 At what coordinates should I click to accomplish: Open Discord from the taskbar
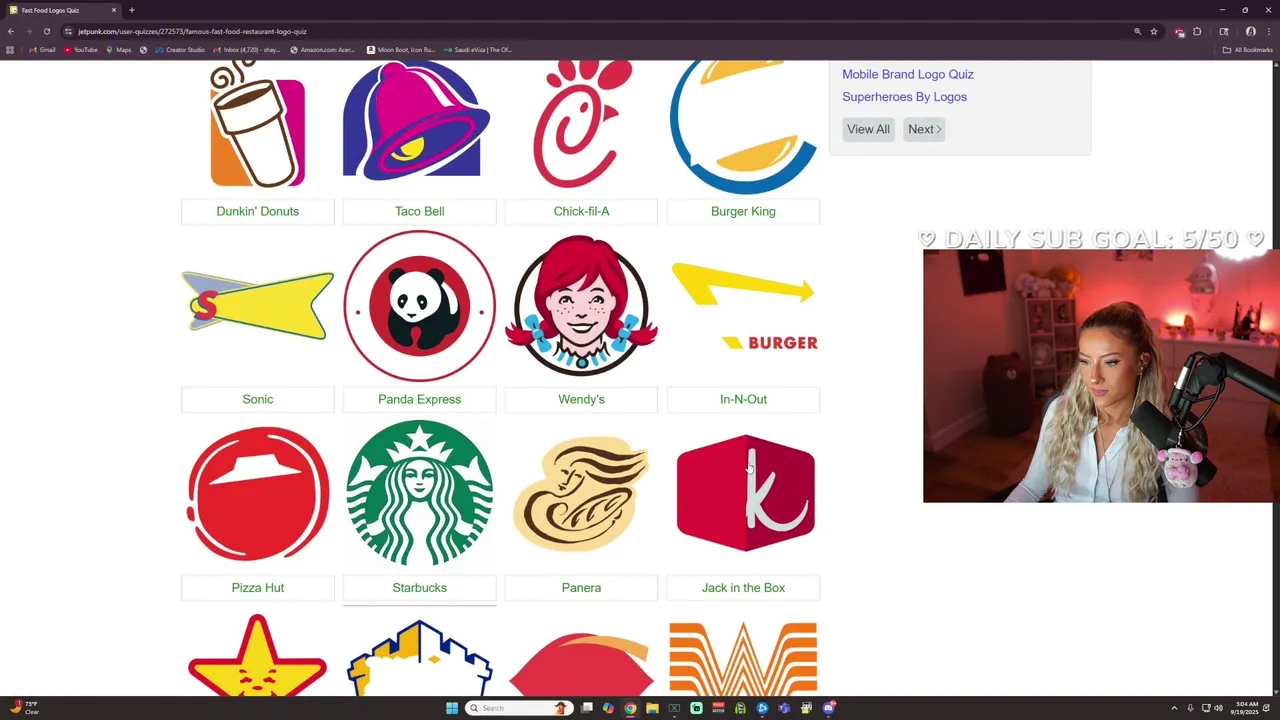(x=829, y=708)
